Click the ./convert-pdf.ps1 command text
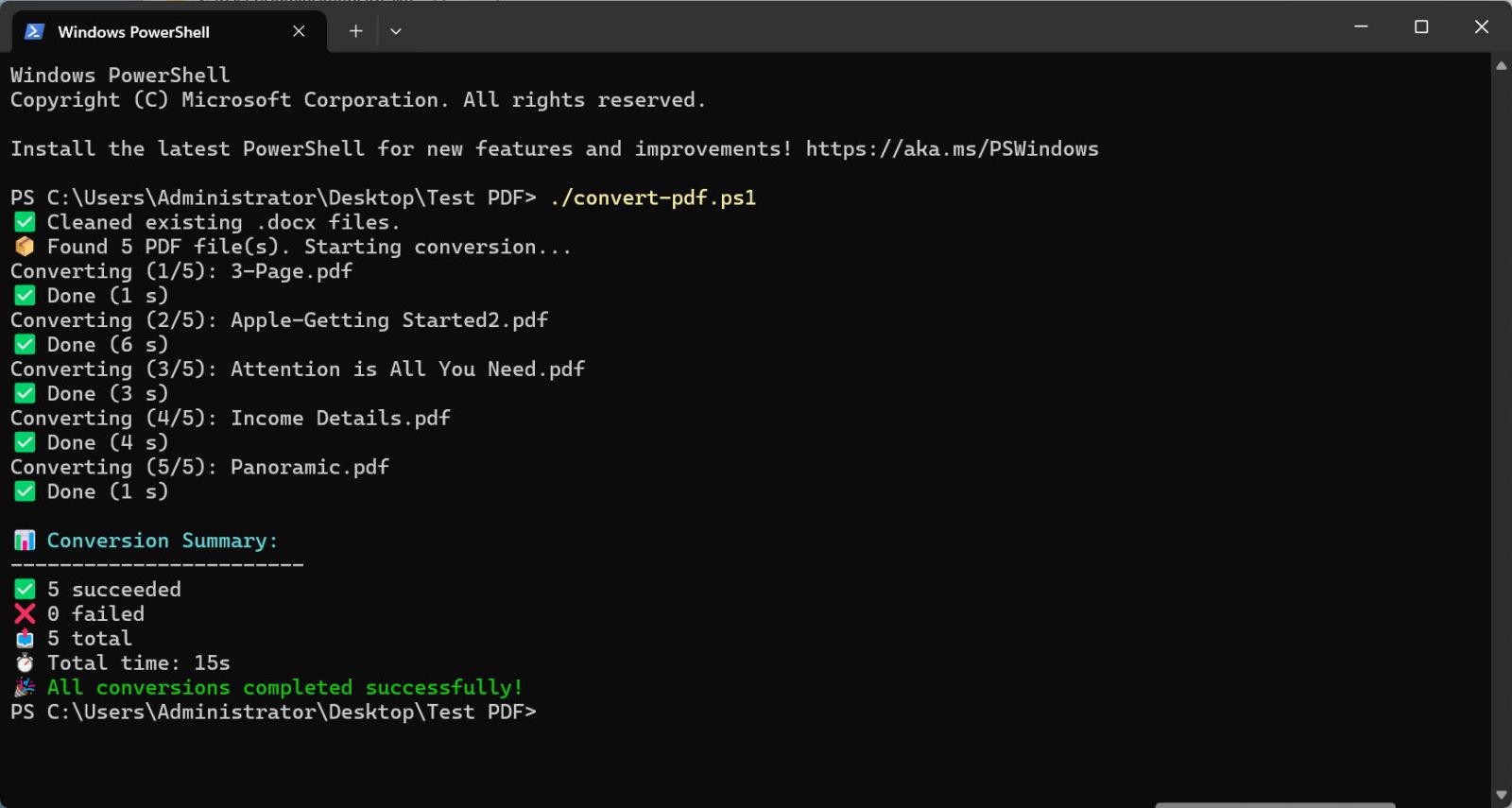This screenshot has height=808, width=1512. tap(653, 198)
